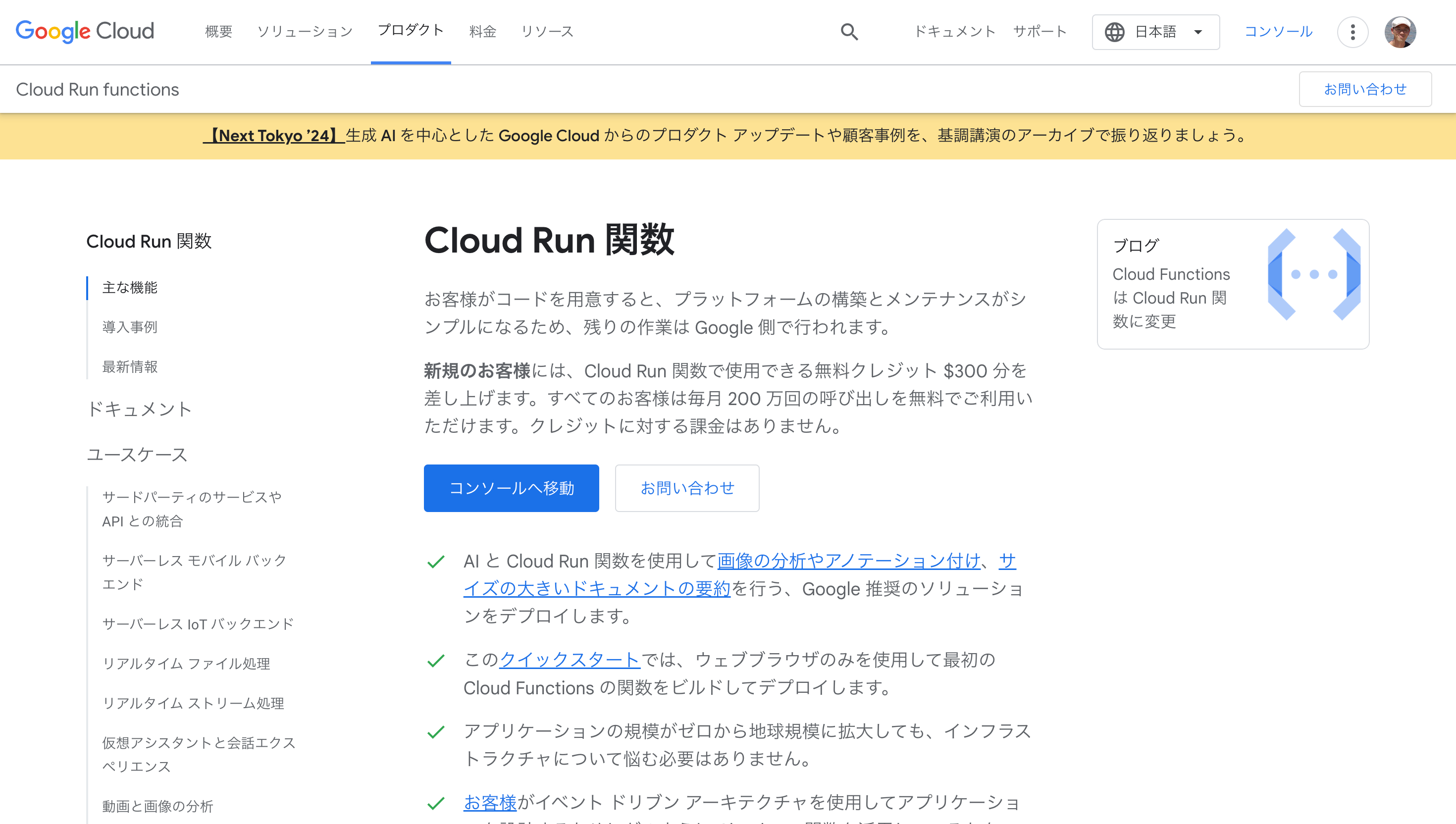Jump to ドキュメント sidebar section
This screenshot has height=824, width=1456.
click(139, 409)
